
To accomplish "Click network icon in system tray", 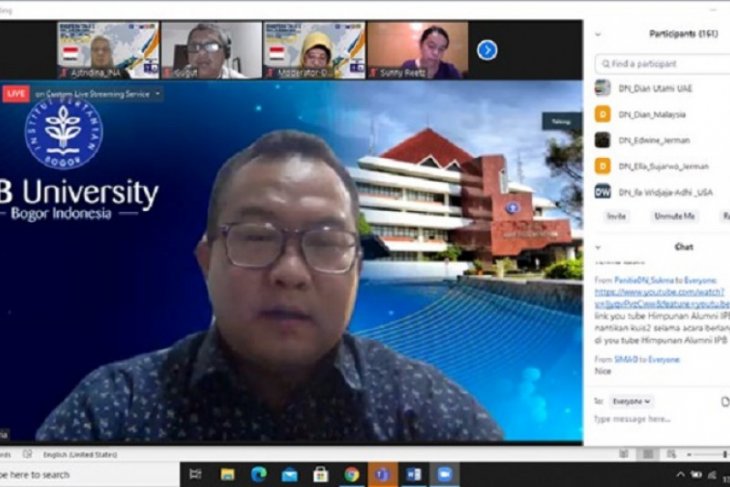I will point(712,475).
